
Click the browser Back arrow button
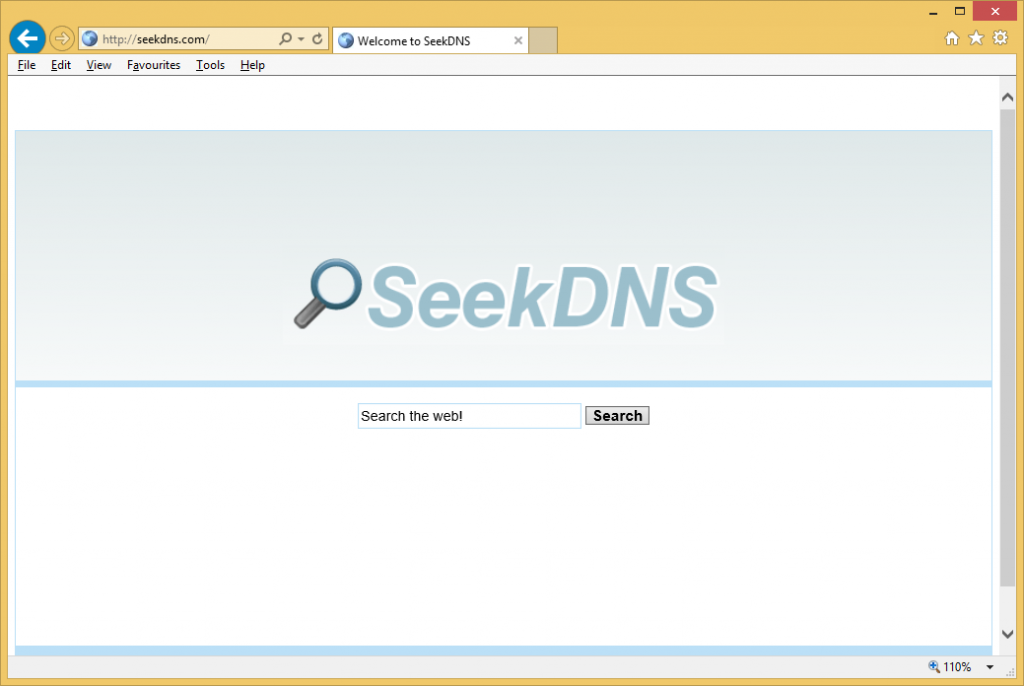pos(27,39)
